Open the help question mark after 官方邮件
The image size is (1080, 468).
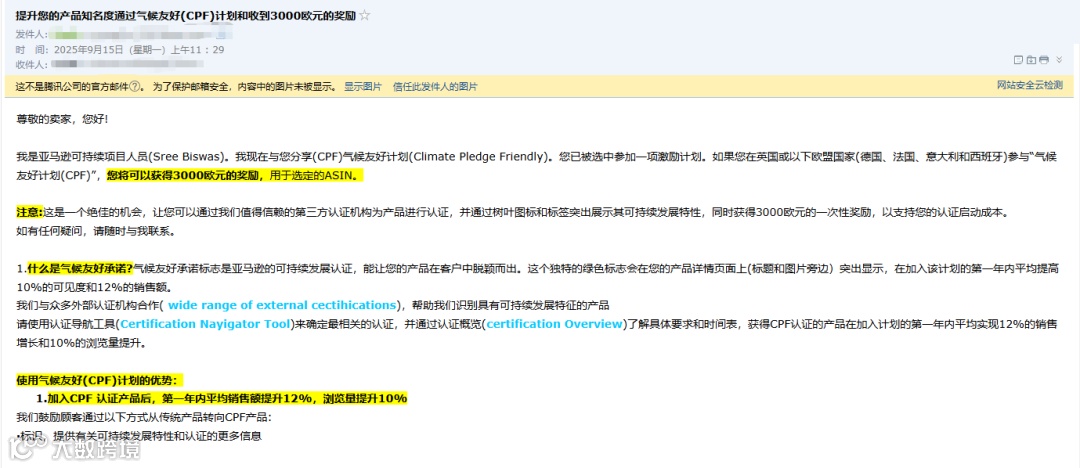[x=136, y=87]
